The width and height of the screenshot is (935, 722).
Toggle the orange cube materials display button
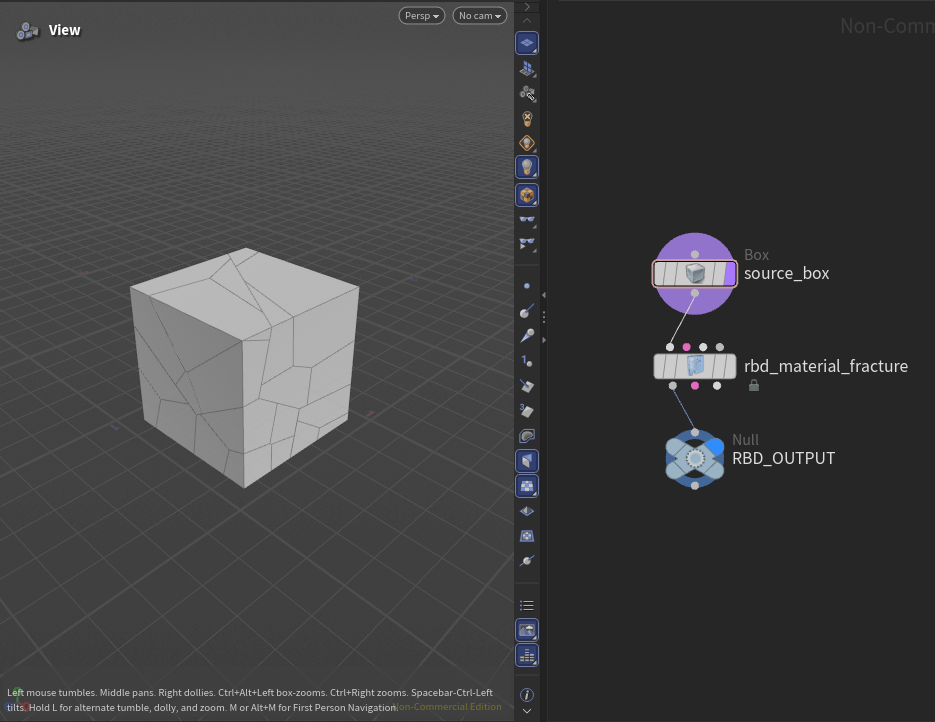pos(527,195)
